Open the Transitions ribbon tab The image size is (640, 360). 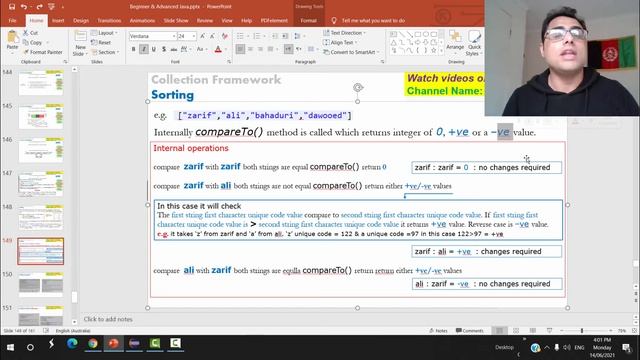click(109, 20)
